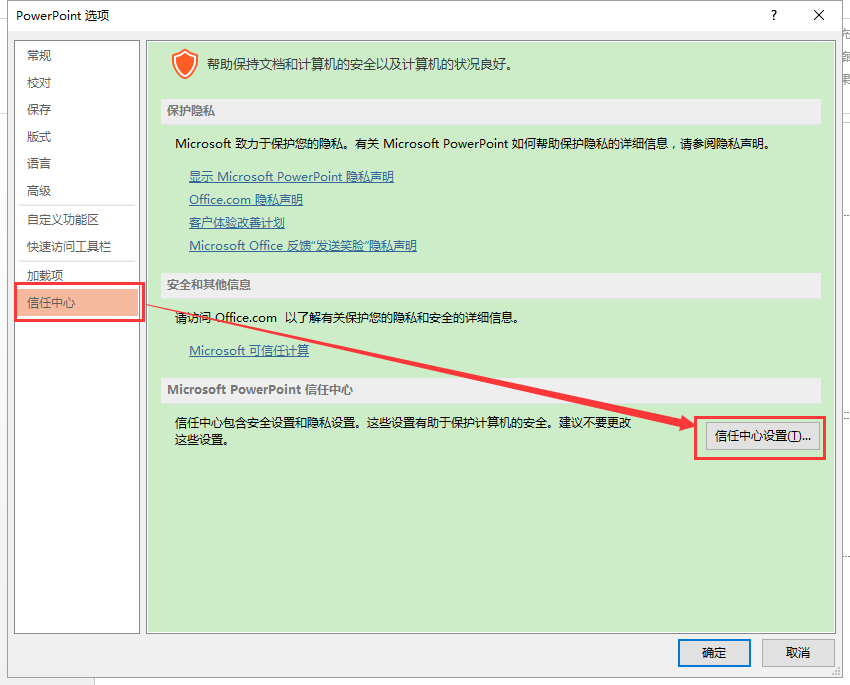The width and height of the screenshot is (850, 685).
Task: Click the orange shield security icon
Action: click(x=185, y=64)
